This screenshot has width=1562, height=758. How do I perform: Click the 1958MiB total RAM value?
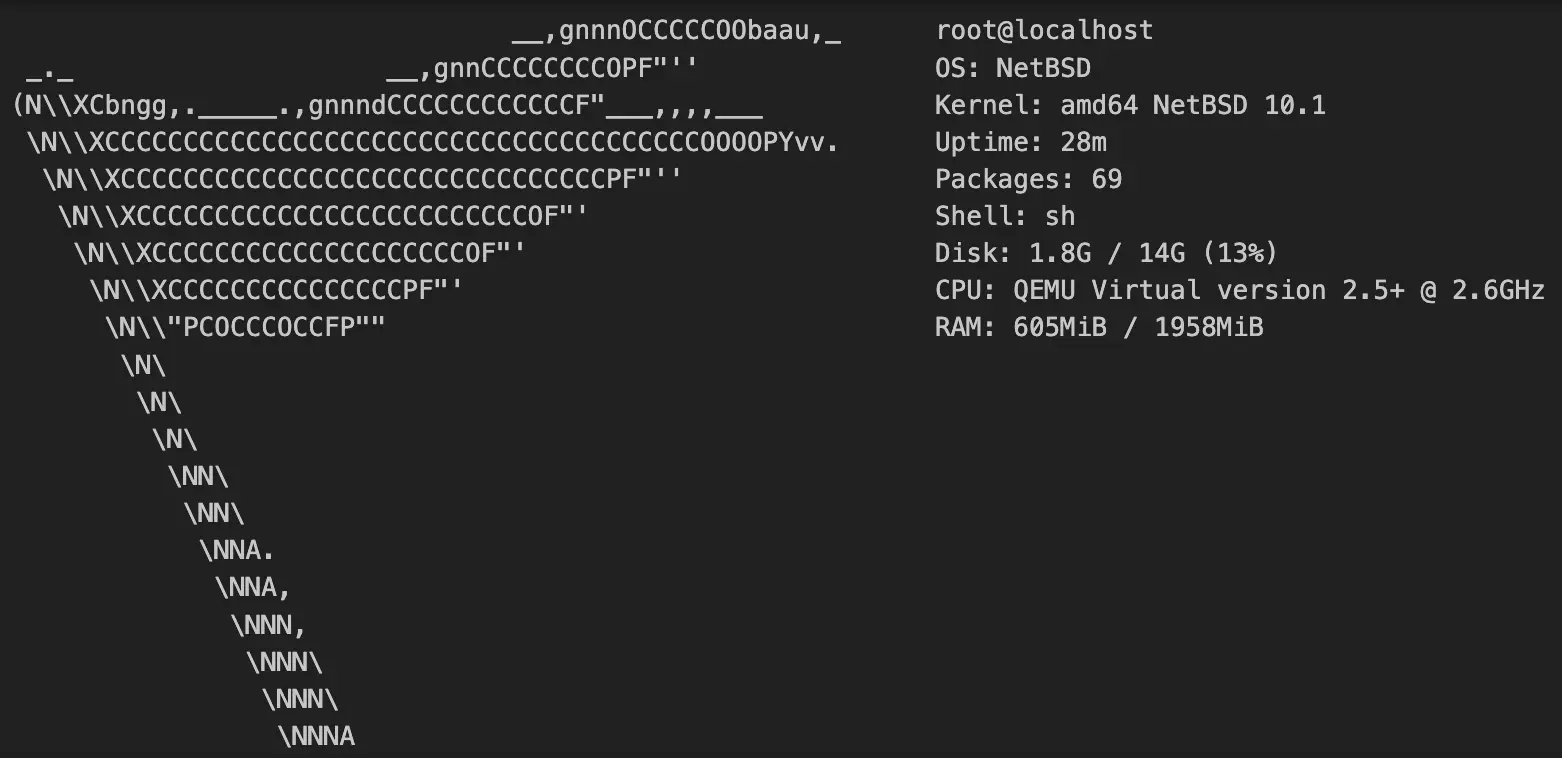point(1209,327)
